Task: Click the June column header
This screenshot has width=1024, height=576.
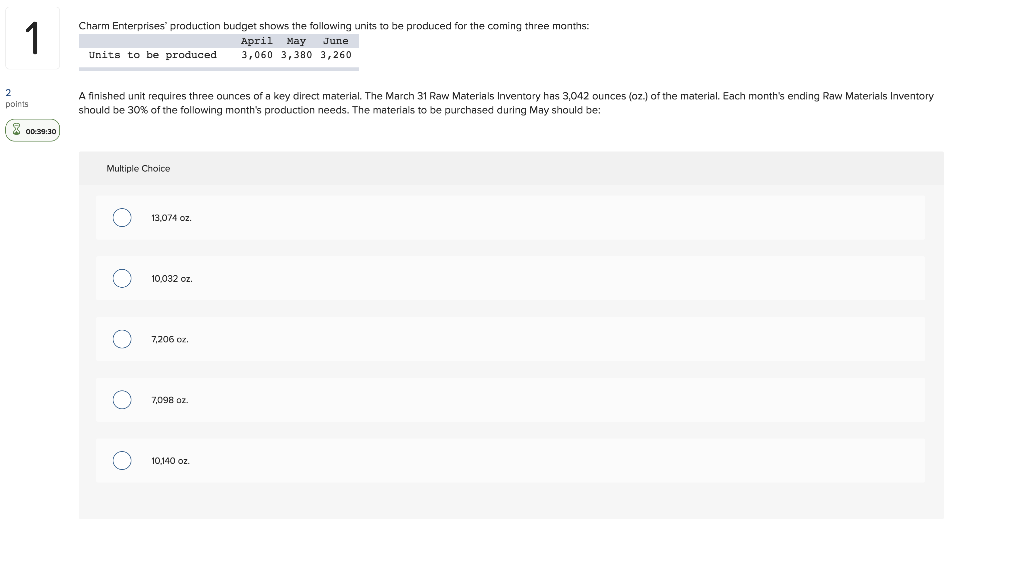Action: 335,41
